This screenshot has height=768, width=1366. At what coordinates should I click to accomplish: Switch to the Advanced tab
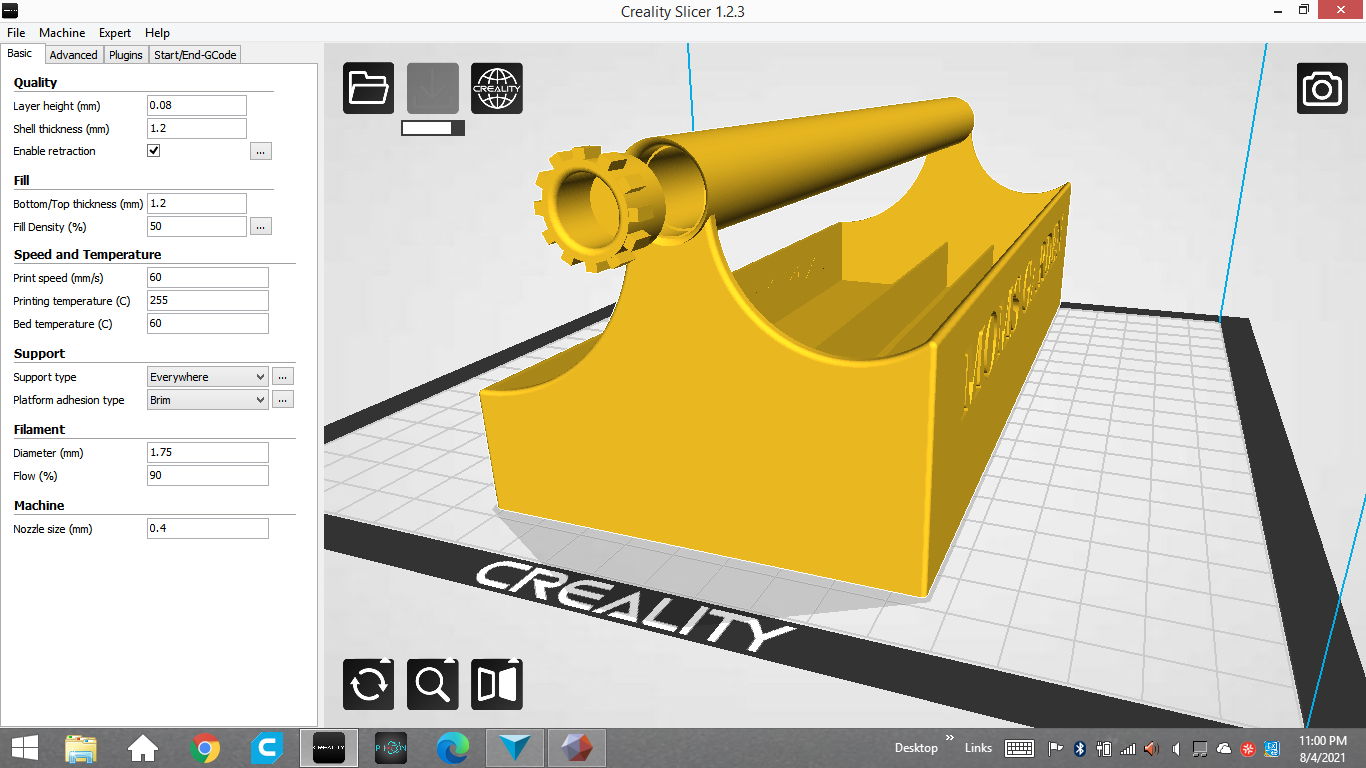(x=73, y=55)
